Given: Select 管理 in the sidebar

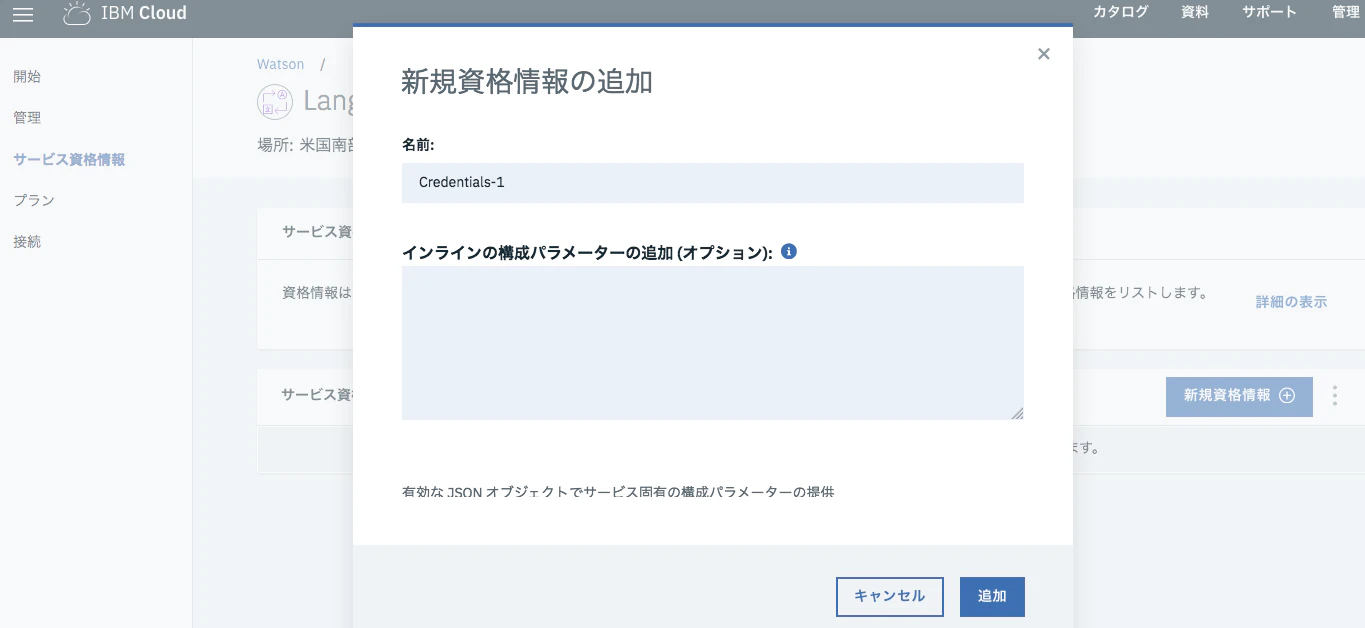Looking at the screenshot, I should (27, 118).
